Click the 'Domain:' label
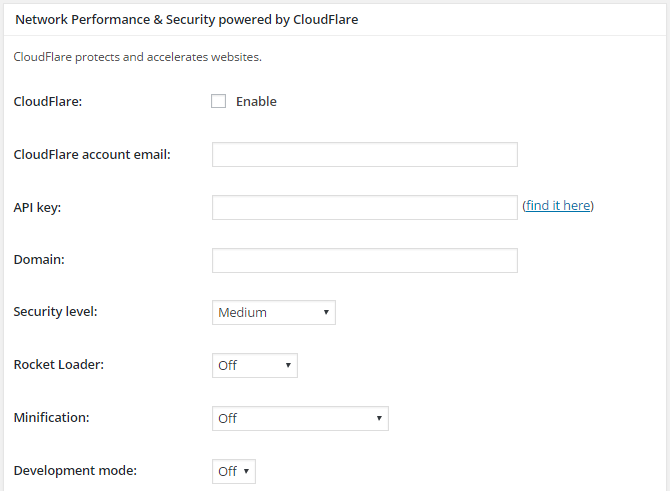 coord(39,260)
